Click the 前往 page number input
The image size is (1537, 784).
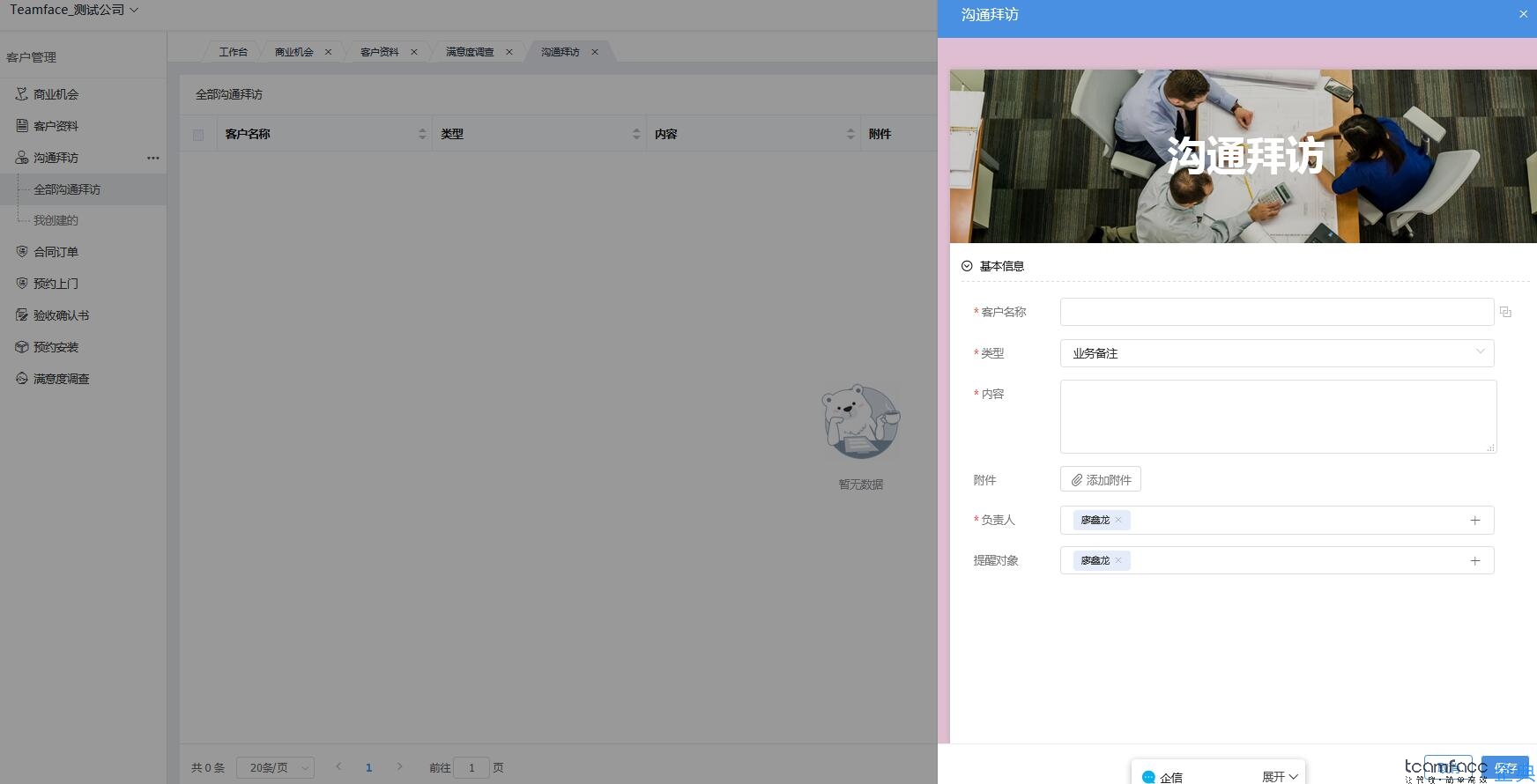[471, 768]
